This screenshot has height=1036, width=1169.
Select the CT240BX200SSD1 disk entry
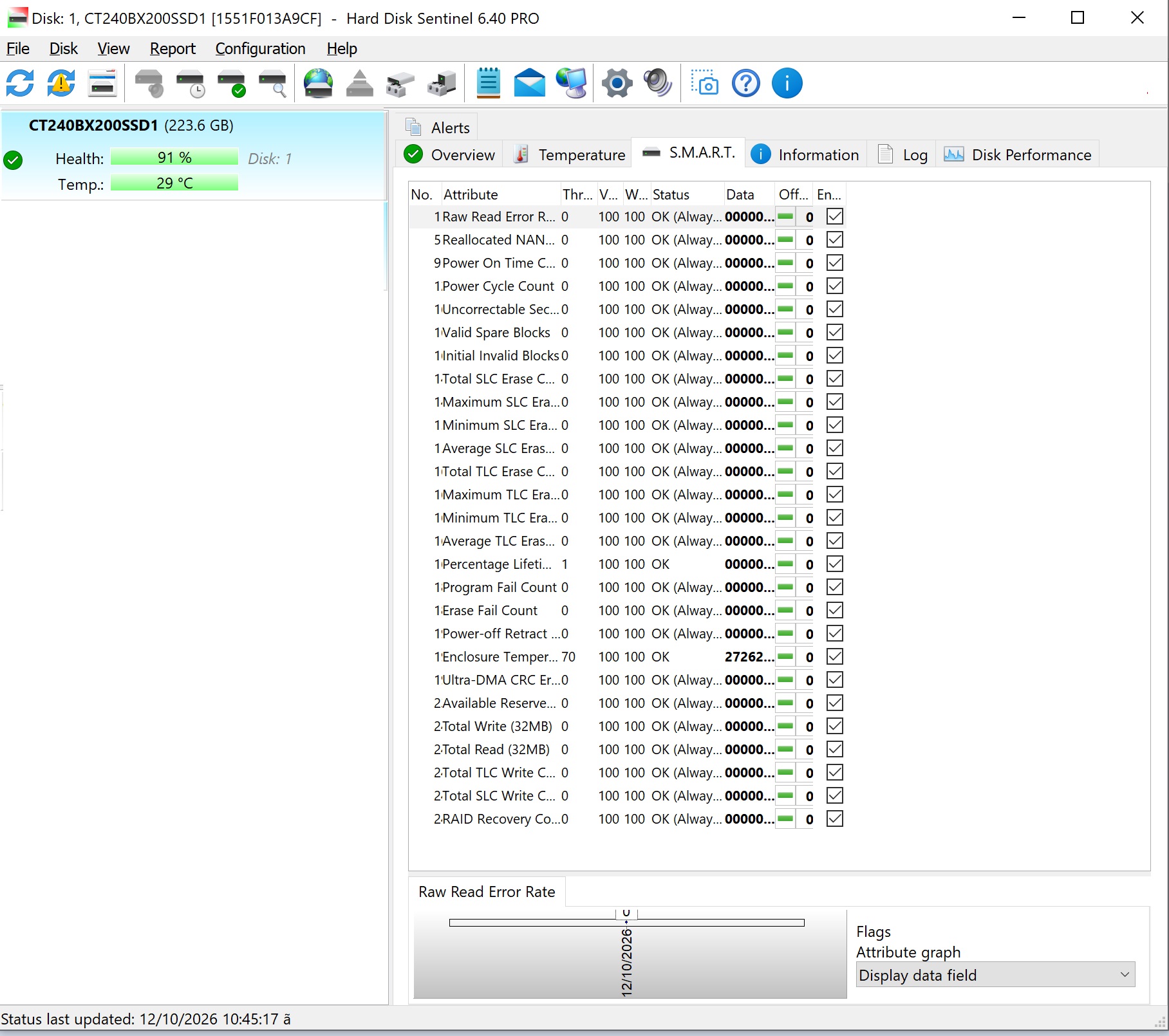(193, 155)
